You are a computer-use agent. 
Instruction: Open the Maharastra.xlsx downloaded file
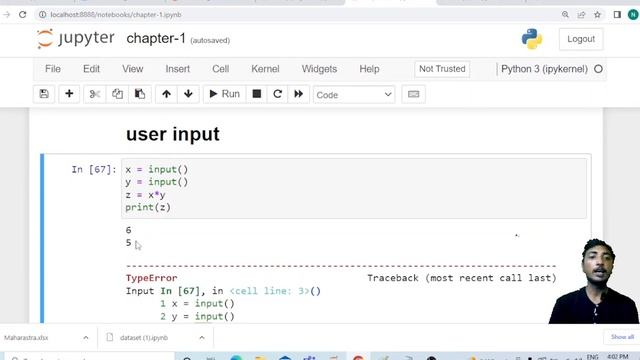pyautogui.click(x=26, y=338)
